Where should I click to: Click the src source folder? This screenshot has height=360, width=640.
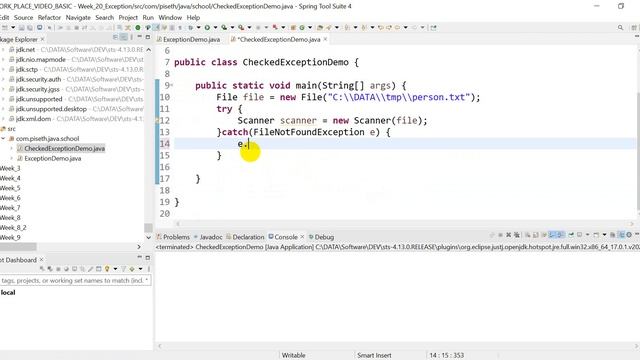(x=11, y=129)
